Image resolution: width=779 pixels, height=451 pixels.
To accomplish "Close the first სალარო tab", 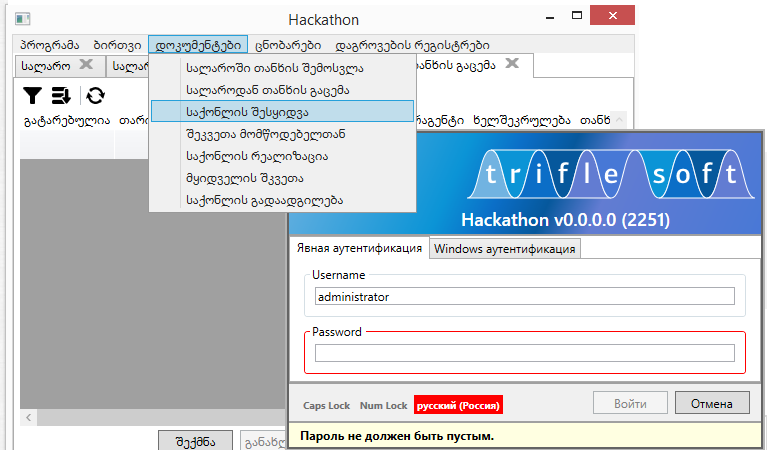I will [x=86, y=64].
